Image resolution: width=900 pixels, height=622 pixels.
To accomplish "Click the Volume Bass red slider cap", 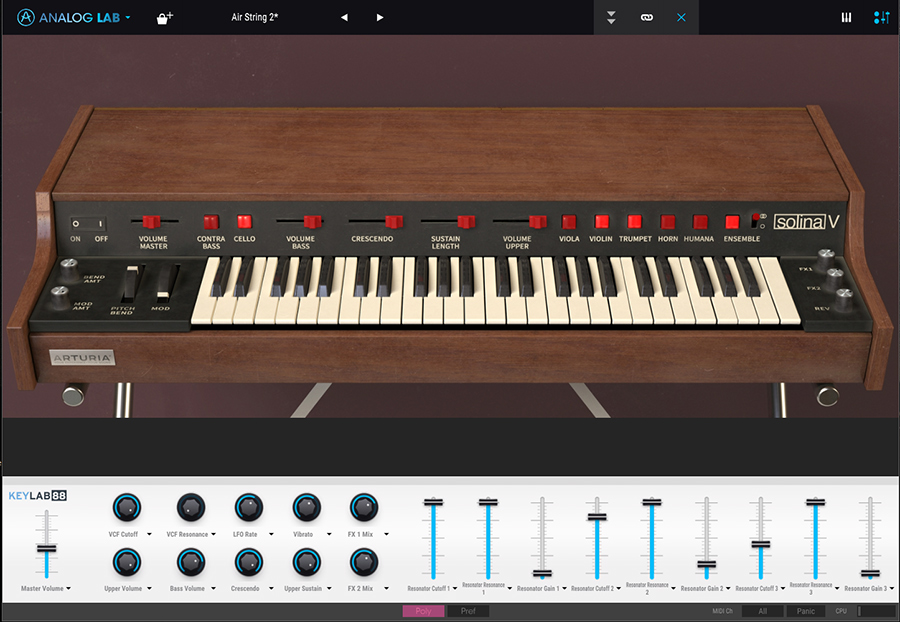I will [x=312, y=221].
